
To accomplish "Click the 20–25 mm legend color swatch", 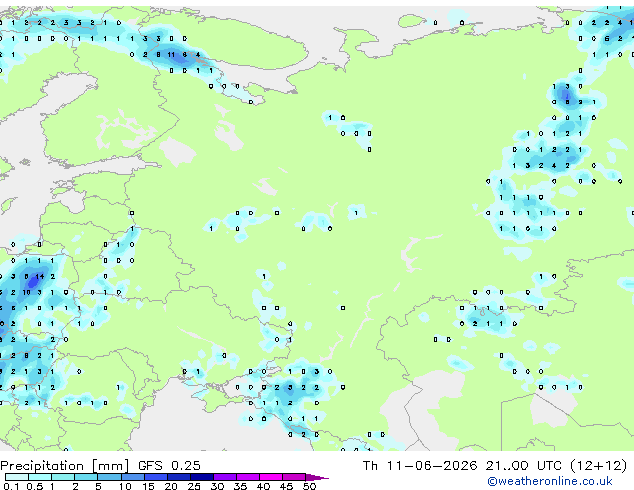I will click(179, 477).
